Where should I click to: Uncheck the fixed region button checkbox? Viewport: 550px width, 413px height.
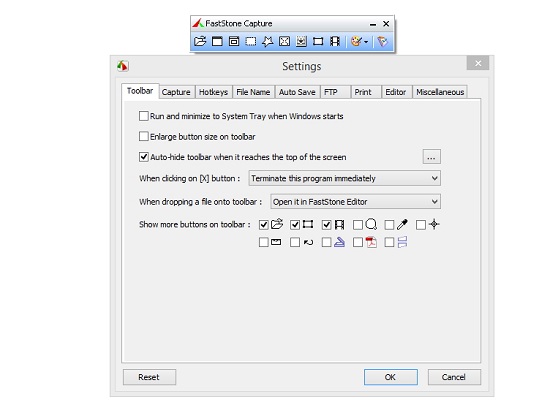[295, 225]
